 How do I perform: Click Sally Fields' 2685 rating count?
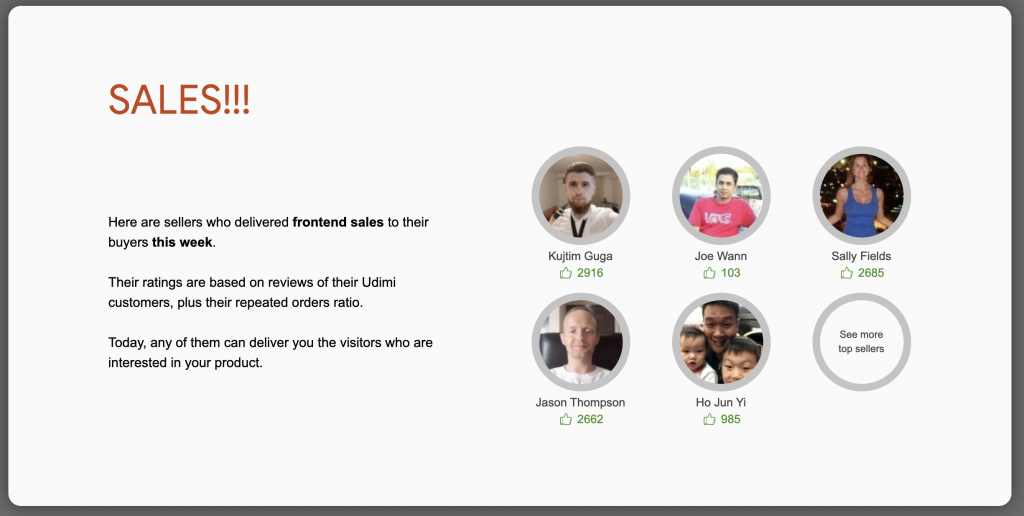[x=871, y=273]
